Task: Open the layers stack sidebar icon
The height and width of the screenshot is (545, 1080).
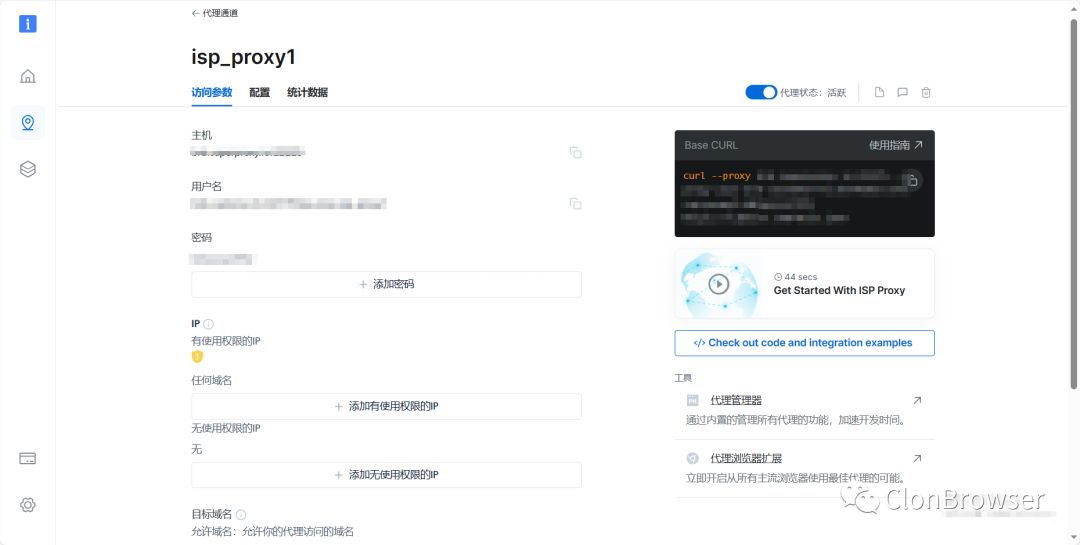Action: (28, 170)
